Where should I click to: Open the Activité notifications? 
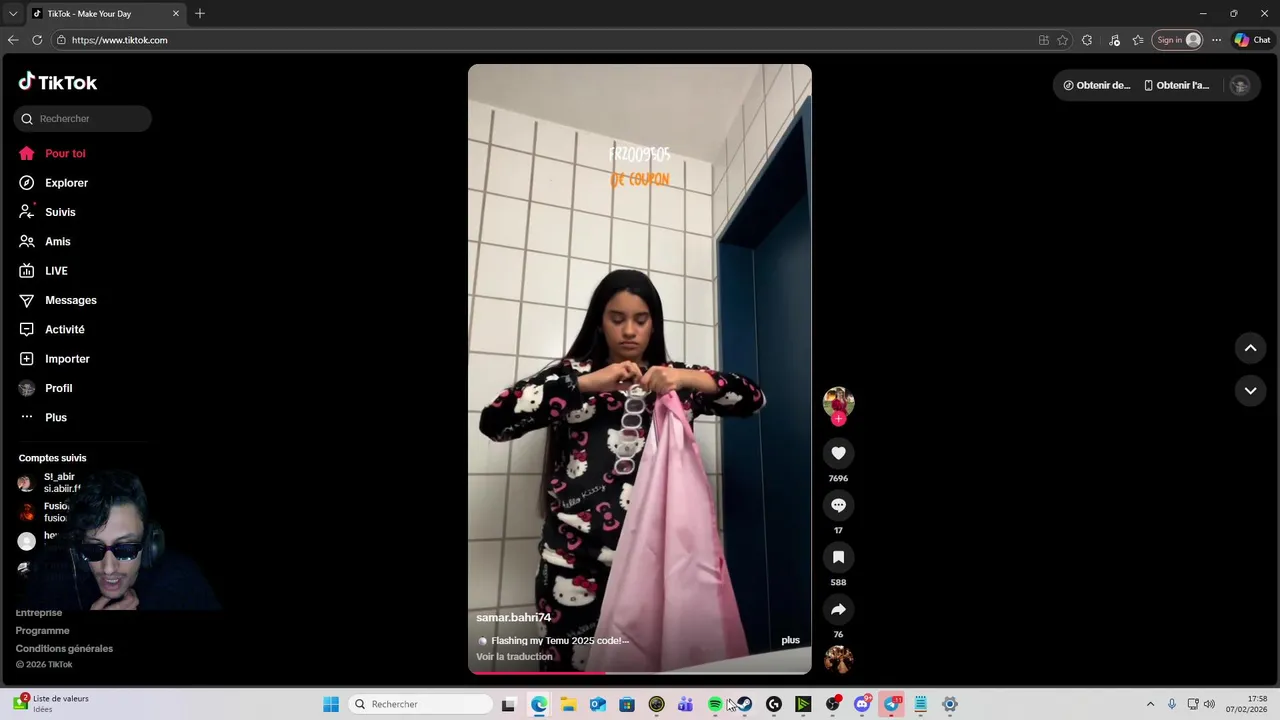[x=52, y=329]
